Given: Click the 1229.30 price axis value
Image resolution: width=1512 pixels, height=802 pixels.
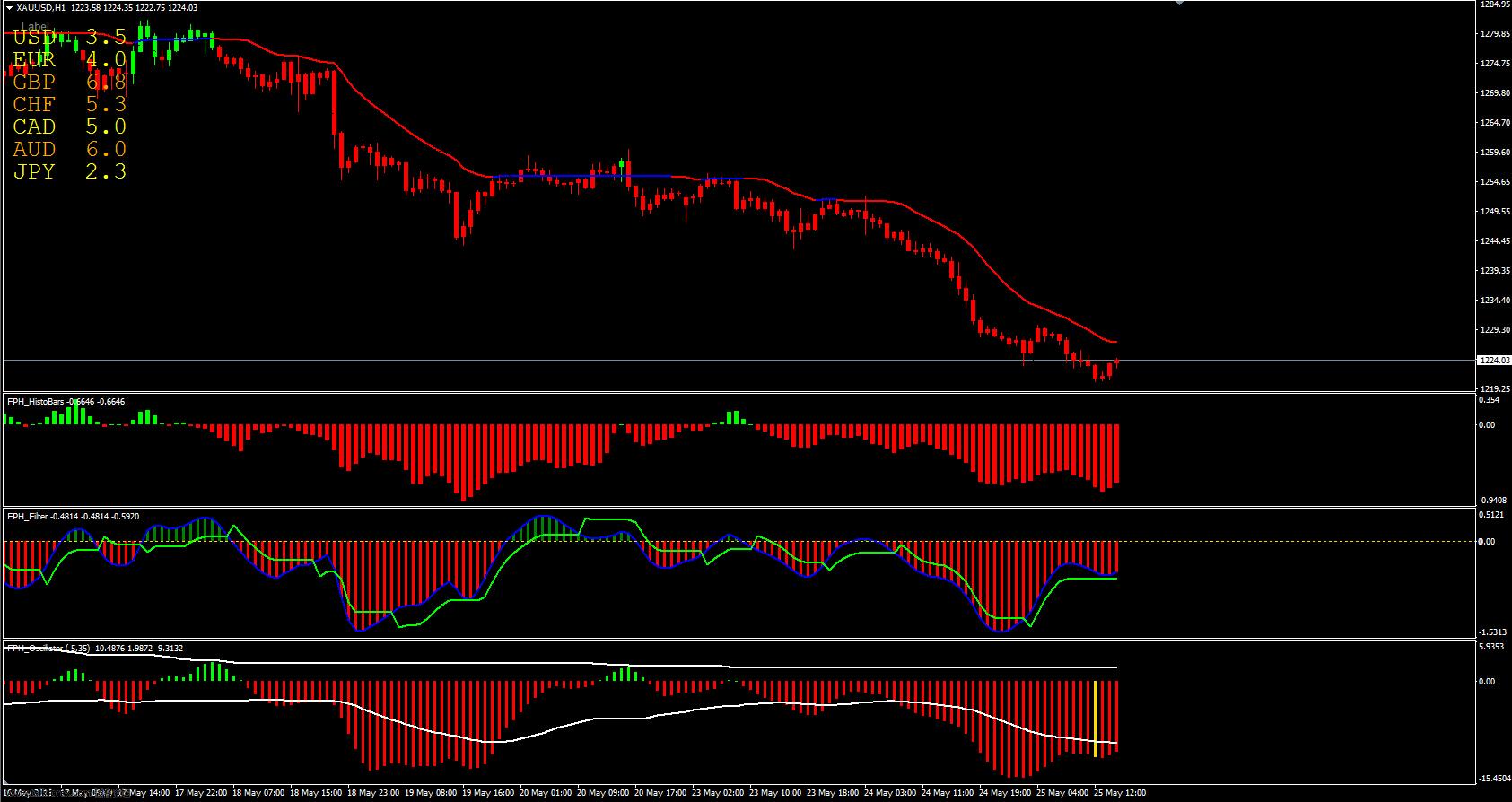Looking at the screenshot, I should coord(1494,329).
